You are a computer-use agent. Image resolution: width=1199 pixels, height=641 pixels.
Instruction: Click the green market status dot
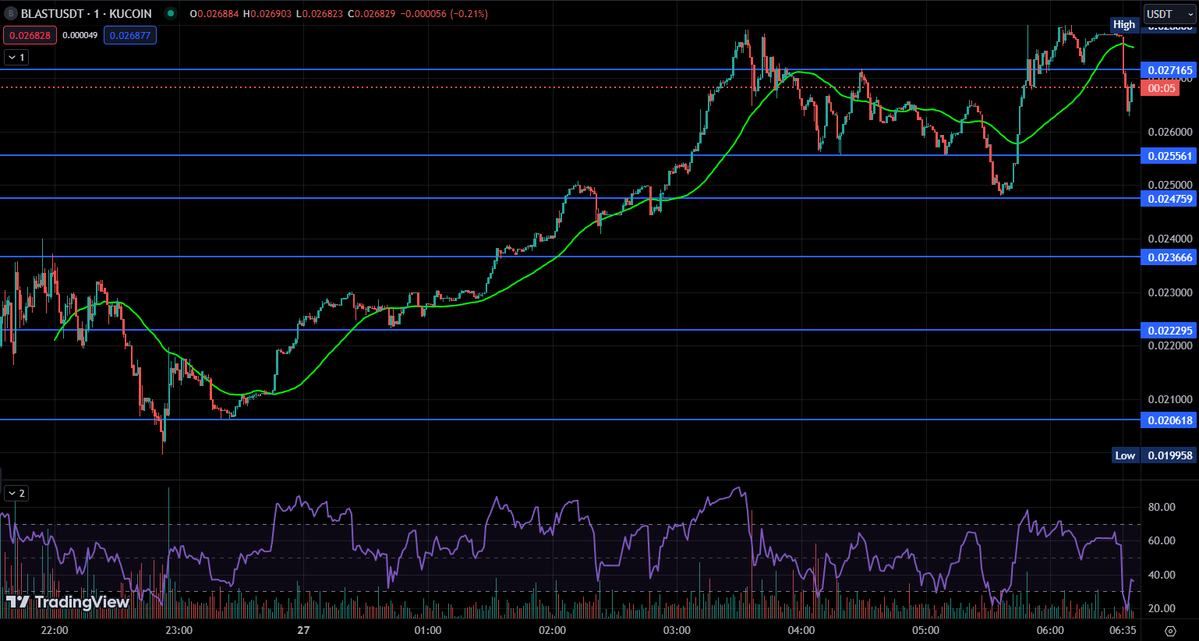click(x=171, y=14)
